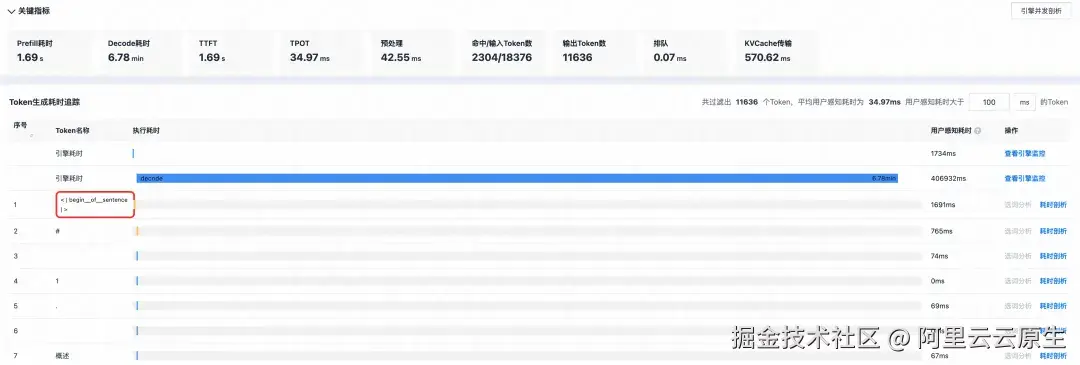Image resolution: width=1080 pixels, height=365 pixels.
Task: Click the filtered count 11636 in summary
Action: pyautogui.click(x=747, y=102)
